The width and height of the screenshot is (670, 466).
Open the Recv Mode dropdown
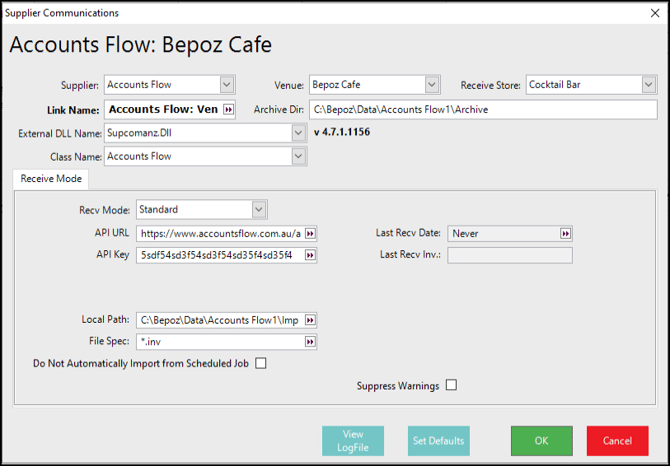(259, 210)
